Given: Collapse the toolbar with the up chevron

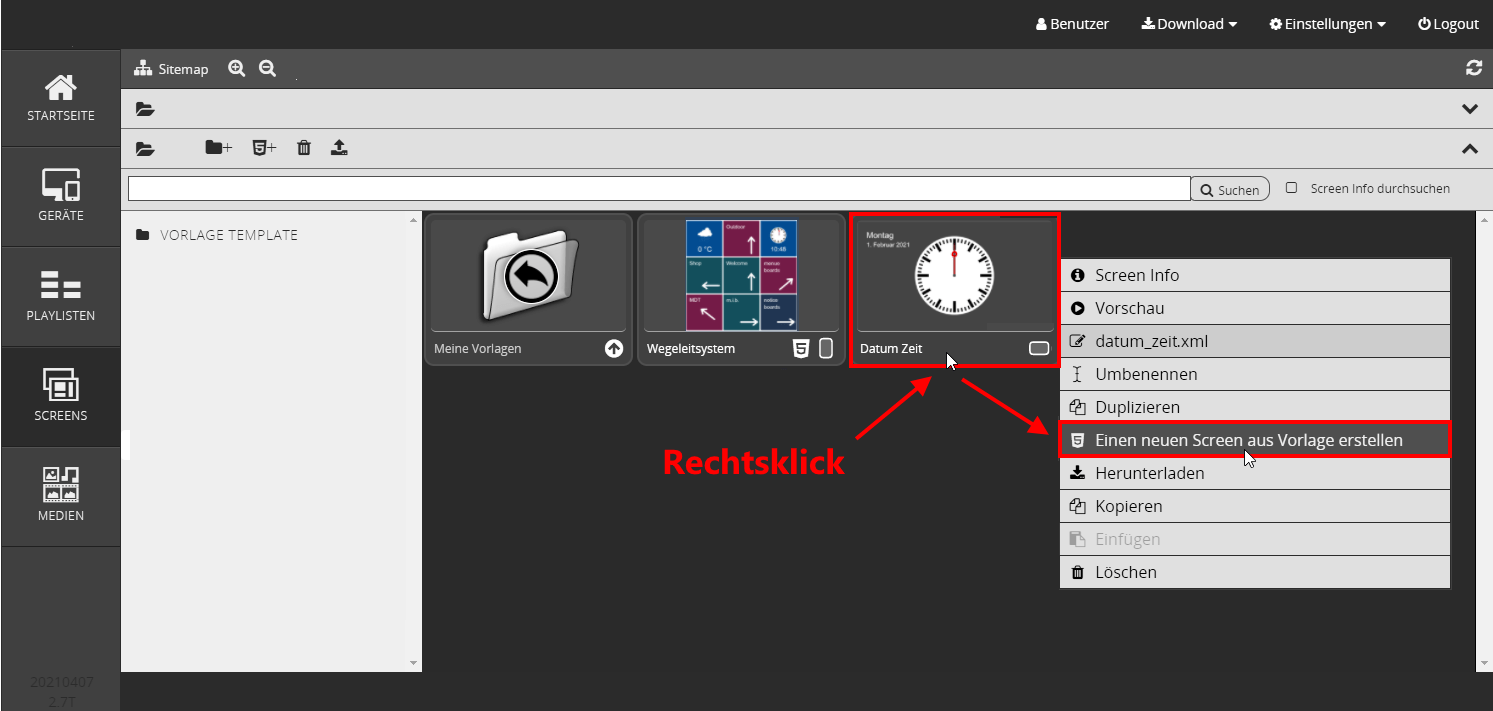Looking at the screenshot, I should 1470,148.
